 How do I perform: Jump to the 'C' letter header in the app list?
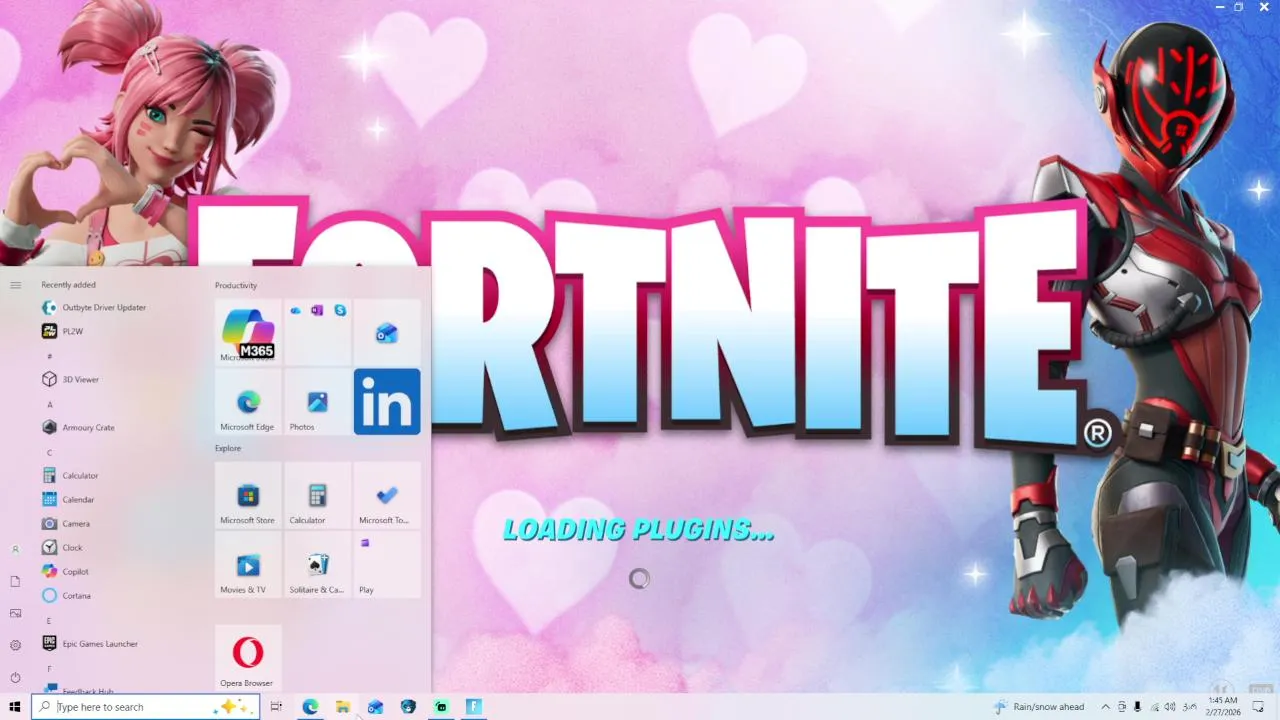(x=50, y=452)
